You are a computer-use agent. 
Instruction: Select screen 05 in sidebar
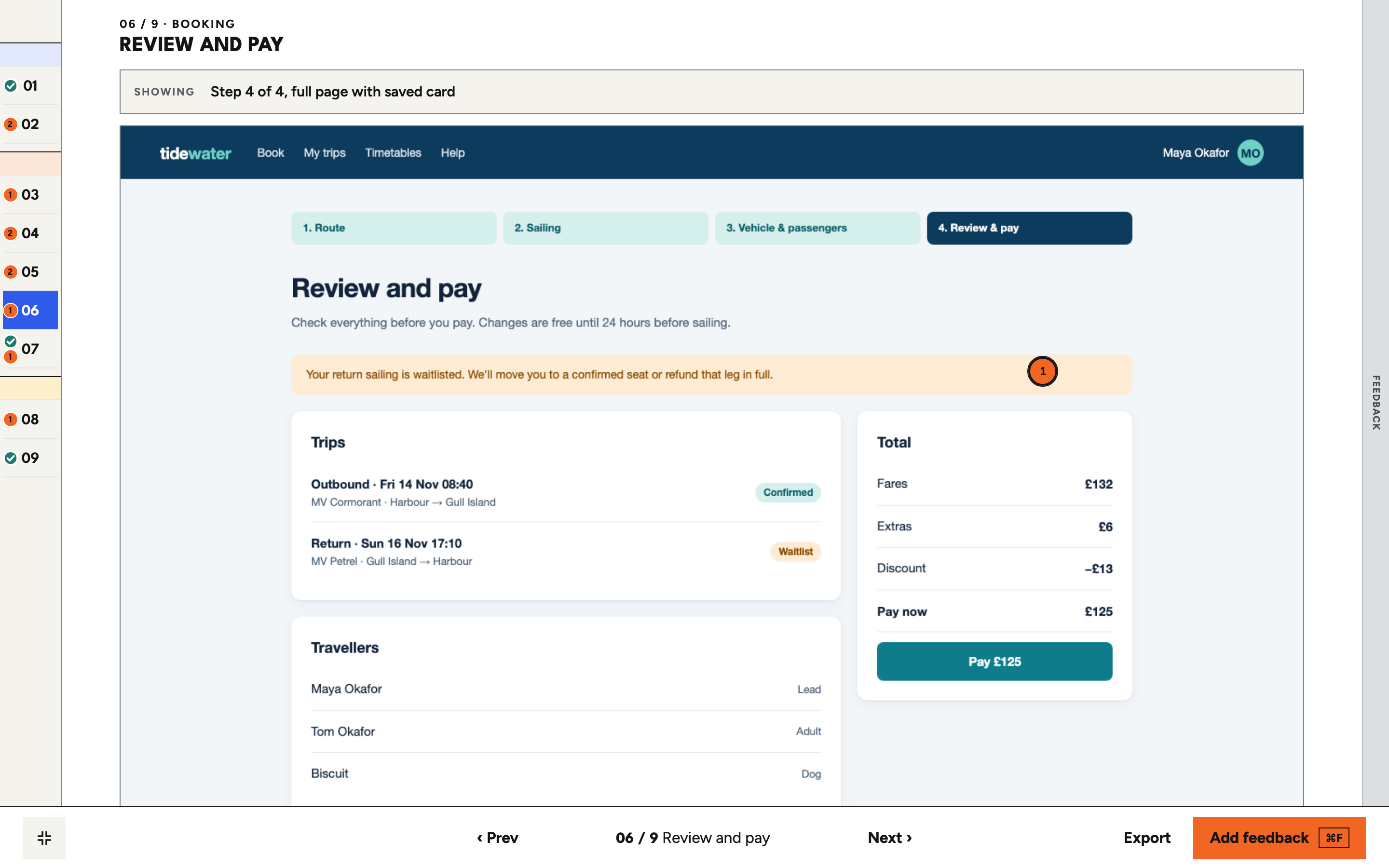click(x=30, y=271)
